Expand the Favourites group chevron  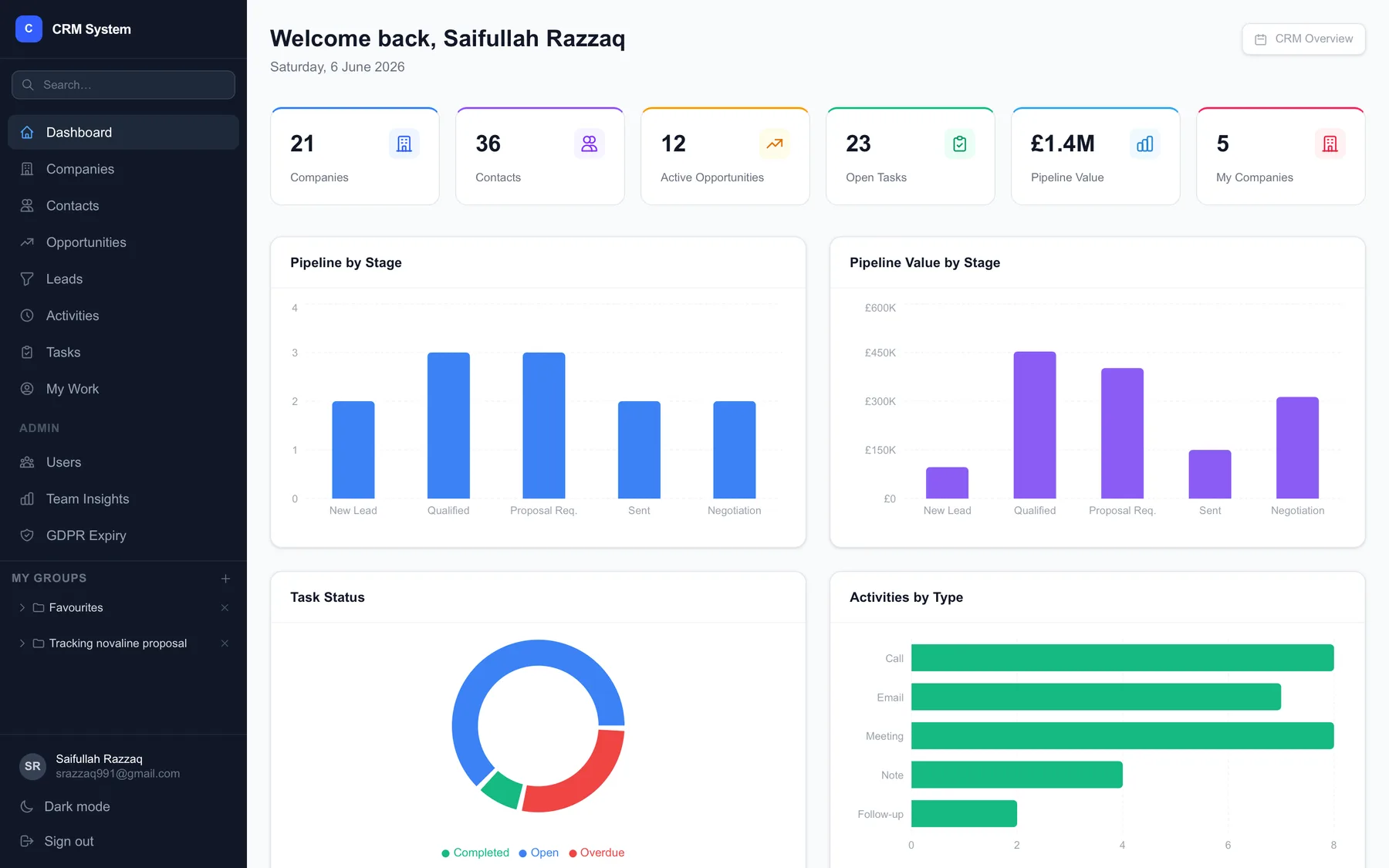point(22,608)
